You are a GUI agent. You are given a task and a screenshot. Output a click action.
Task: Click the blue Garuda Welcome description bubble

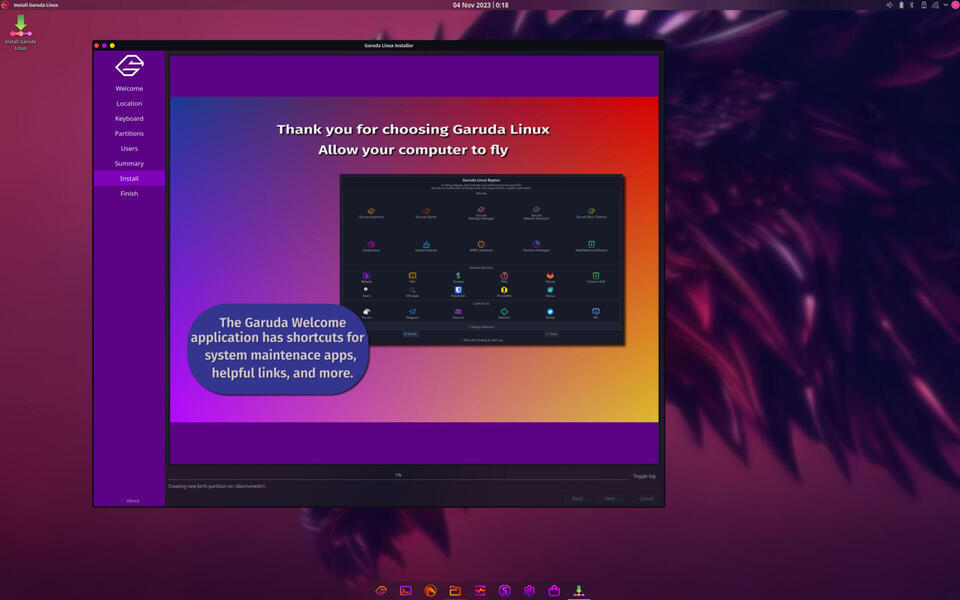278,348
